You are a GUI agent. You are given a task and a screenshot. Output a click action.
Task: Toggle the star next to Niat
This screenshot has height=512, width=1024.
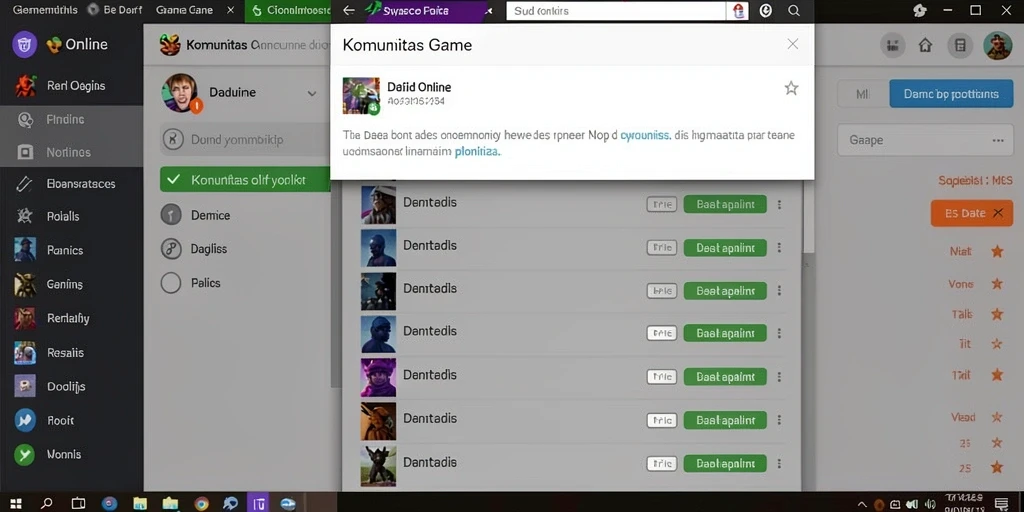pyautogui.click(x=997, y=251)
